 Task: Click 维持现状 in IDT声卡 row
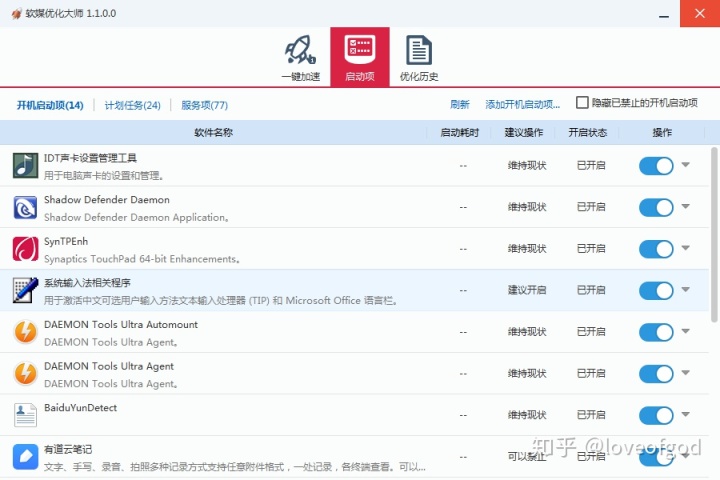(527, 165)
